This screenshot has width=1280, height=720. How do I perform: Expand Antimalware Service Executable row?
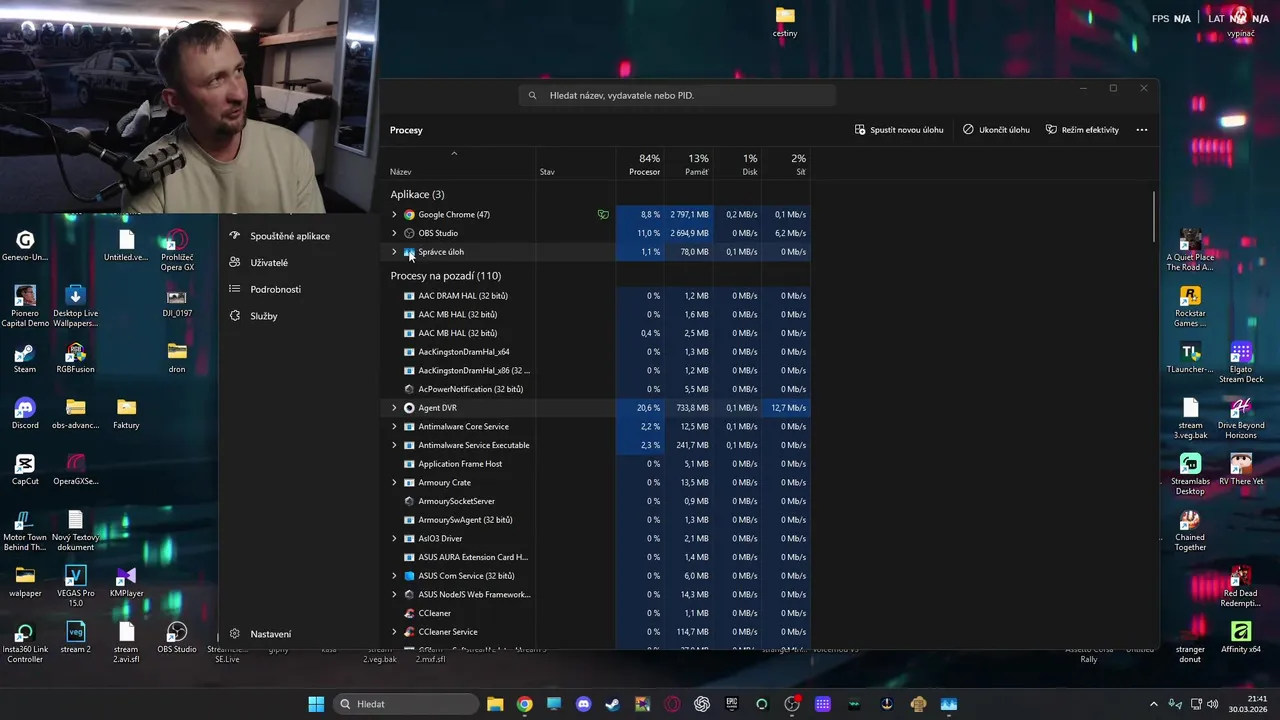click(394, 445)
